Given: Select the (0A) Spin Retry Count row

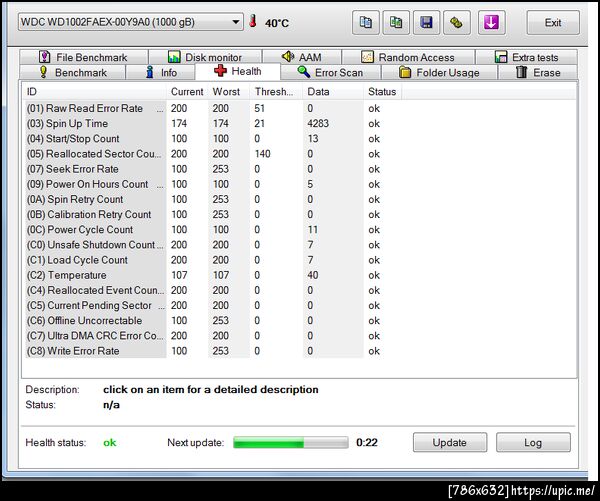Looking at the screenshot, I should click(212, 199).
